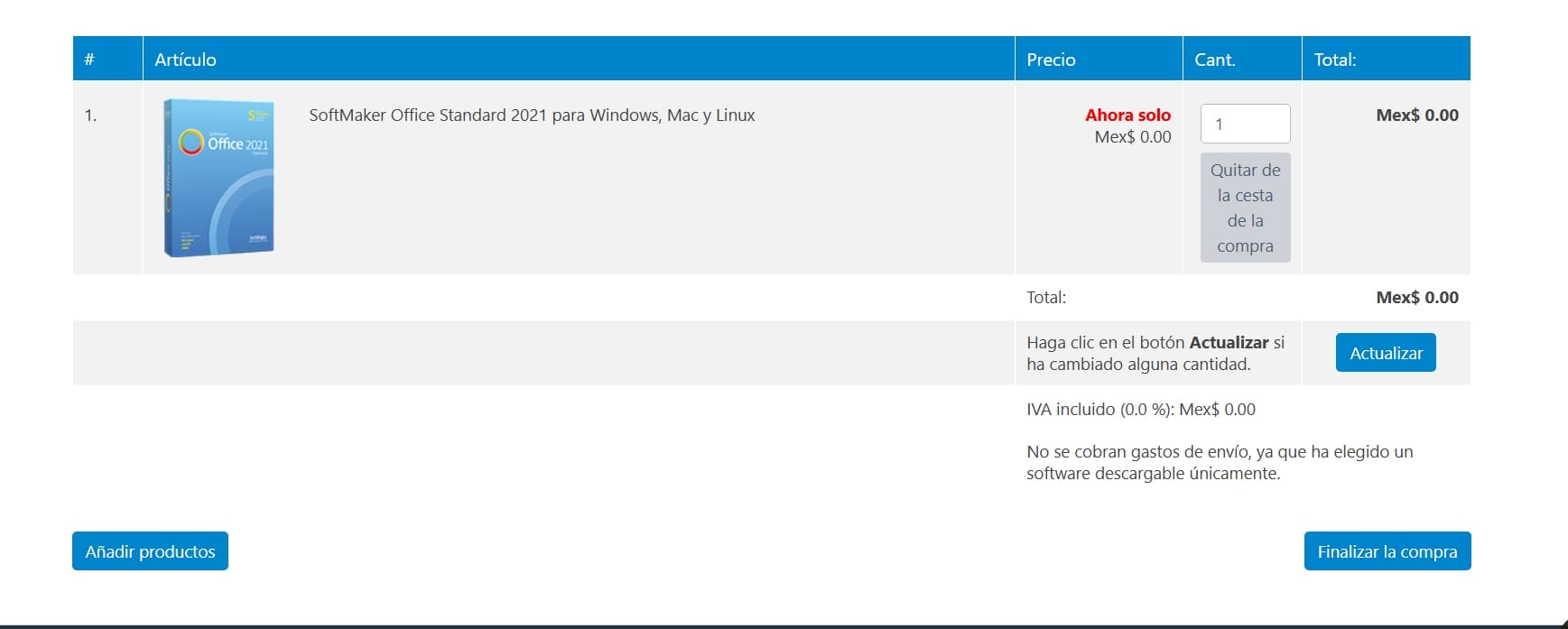Screen dimensions: 1568x629
Task: Click the Actualizar button
Action: [x=1386, y=353]
